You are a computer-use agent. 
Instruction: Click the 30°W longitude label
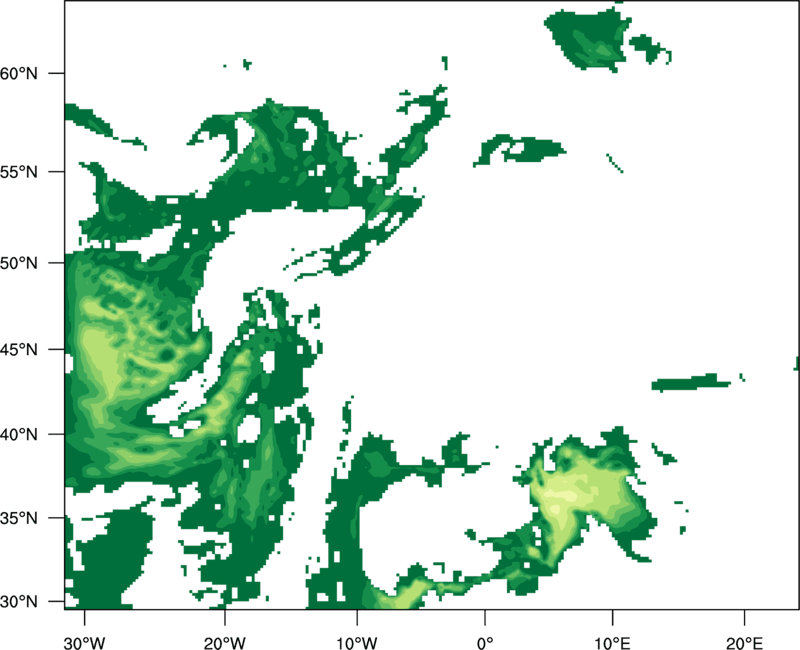coord(85,643)
